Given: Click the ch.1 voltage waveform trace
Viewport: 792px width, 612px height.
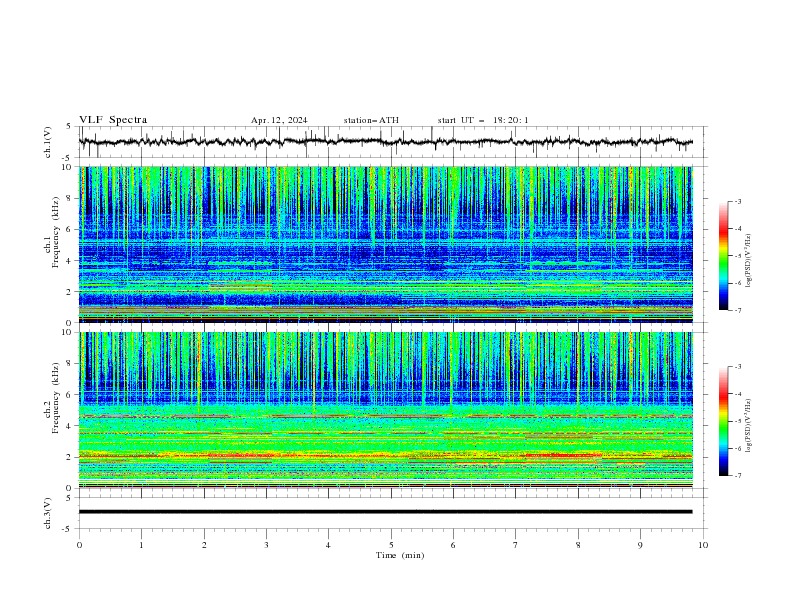Looking at the screenshot, I should coord(385,142).
